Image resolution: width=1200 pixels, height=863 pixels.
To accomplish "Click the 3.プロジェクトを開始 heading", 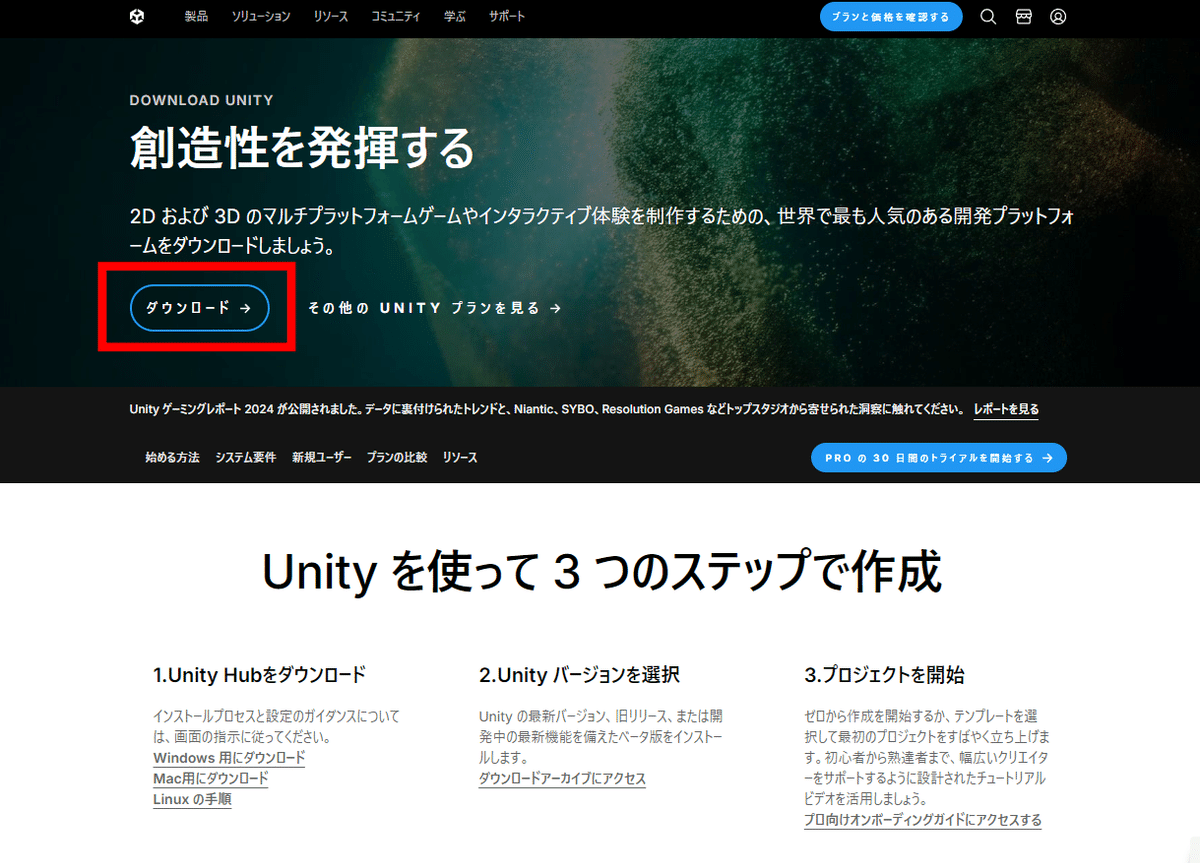I will coord(884,675).
